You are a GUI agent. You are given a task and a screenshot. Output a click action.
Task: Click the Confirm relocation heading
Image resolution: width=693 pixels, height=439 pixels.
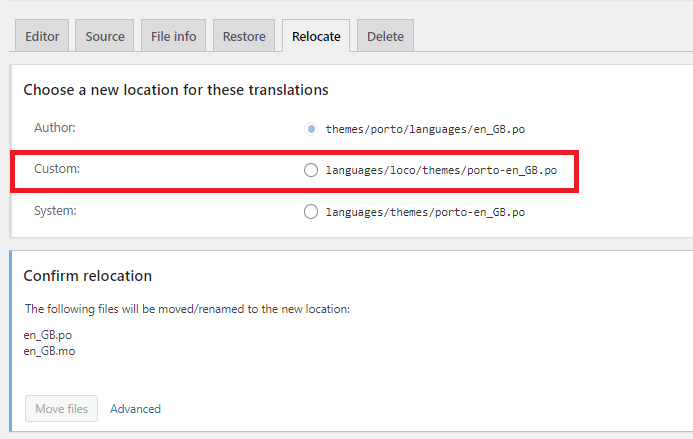pos(88,275)
